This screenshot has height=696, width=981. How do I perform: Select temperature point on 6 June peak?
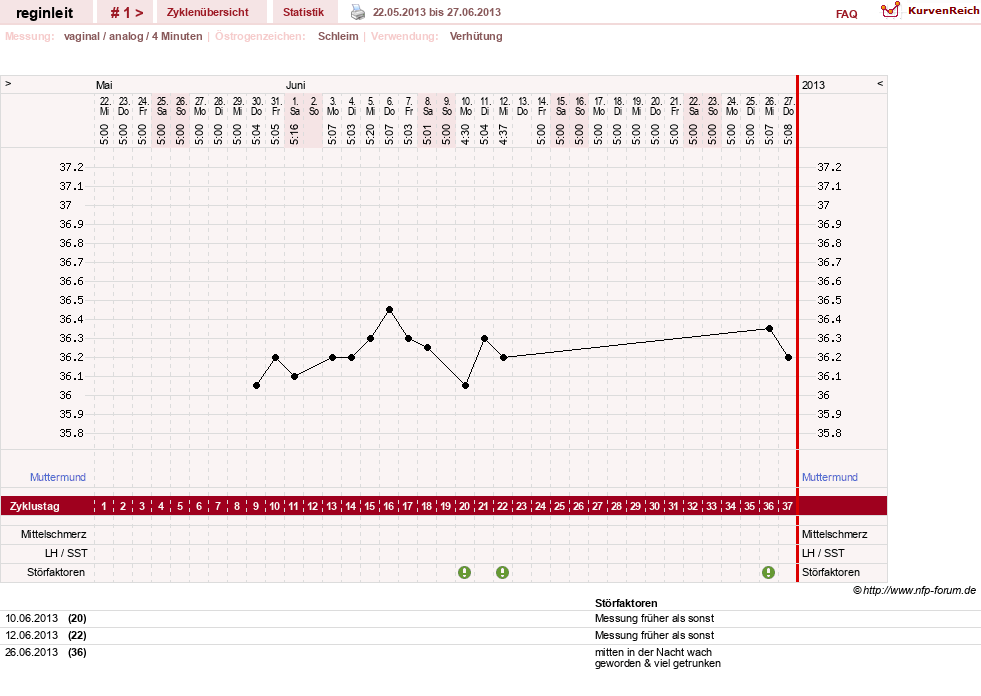coord(389,310)
